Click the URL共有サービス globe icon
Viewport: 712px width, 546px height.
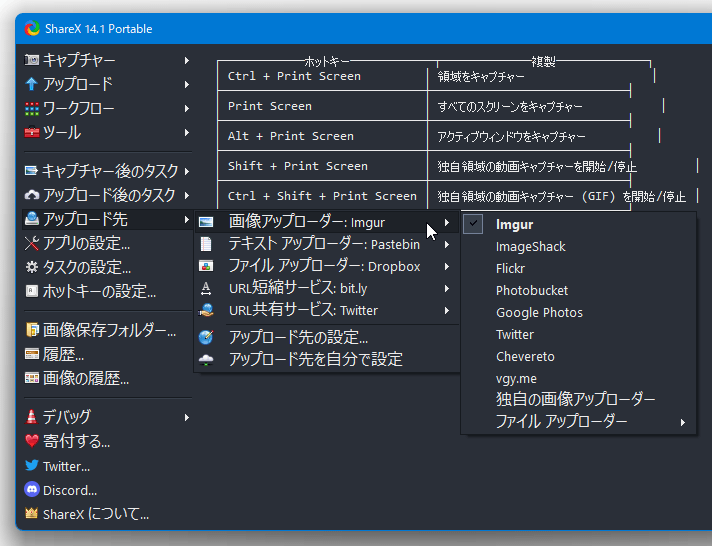click(206, 310)
